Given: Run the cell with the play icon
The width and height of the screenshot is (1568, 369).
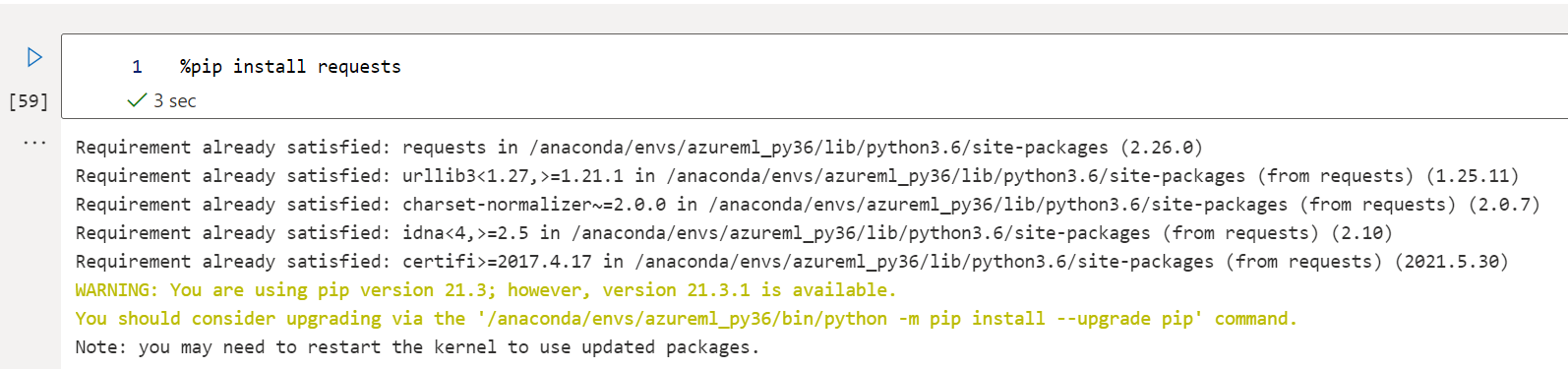Looking at the screenshot, I should (x=34, y=57).
